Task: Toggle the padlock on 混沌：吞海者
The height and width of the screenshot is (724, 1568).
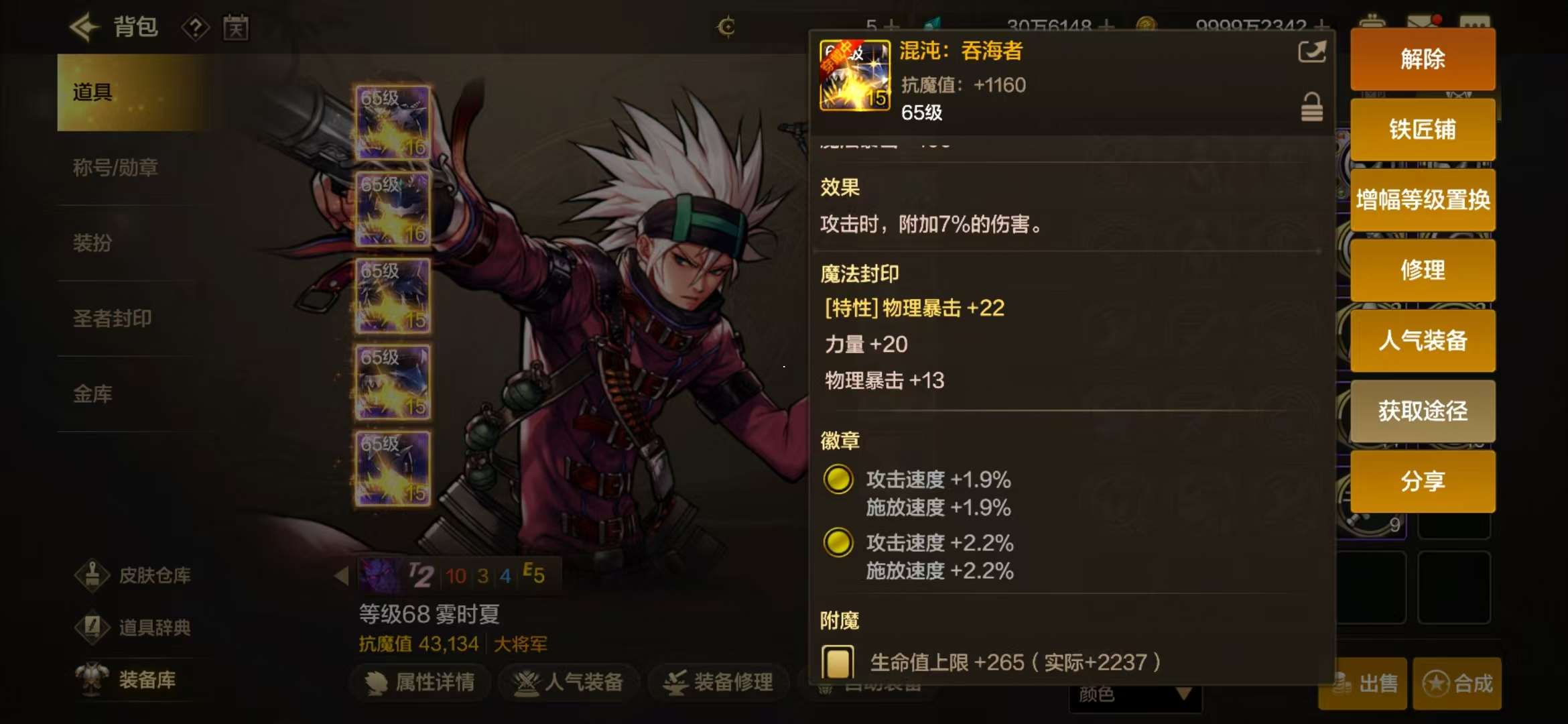Action: (1311, 107)
